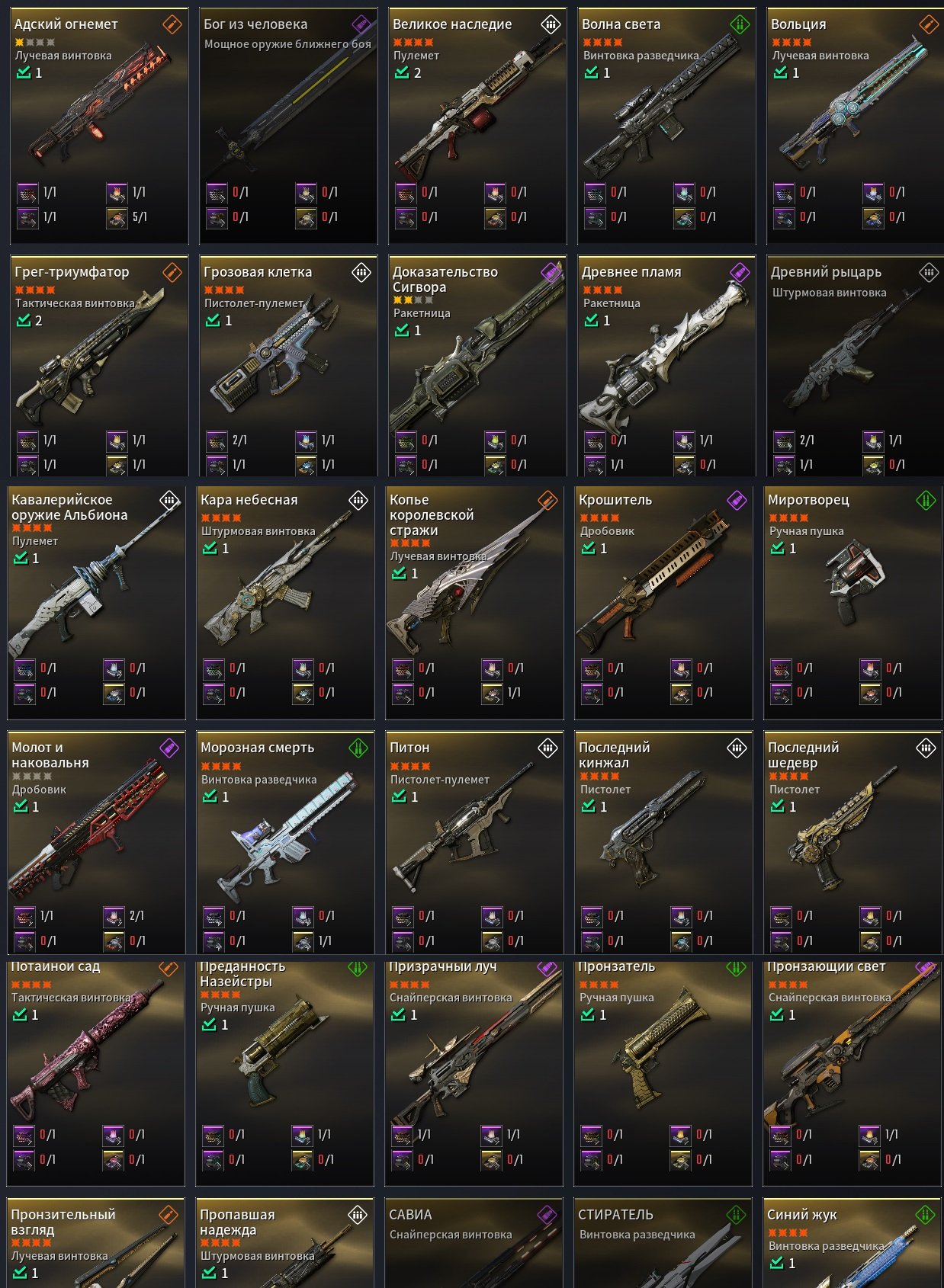Click the module icon showing 5/1 on Адский огнемет

coord(117,217)
